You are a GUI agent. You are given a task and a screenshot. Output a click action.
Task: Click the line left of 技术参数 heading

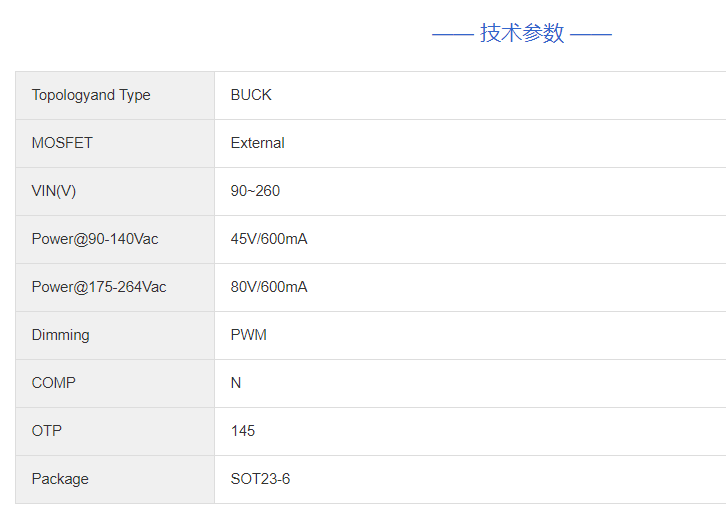[x=452, y=34]
